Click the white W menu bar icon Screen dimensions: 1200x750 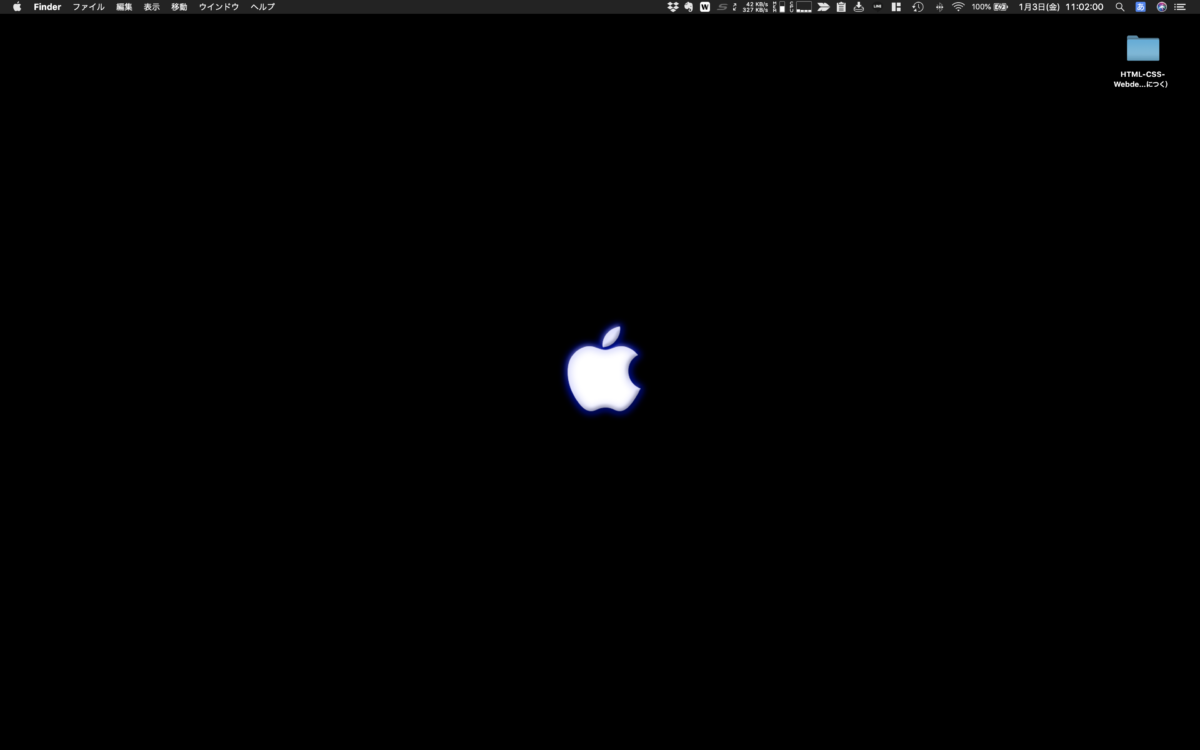tap(705, 7)
